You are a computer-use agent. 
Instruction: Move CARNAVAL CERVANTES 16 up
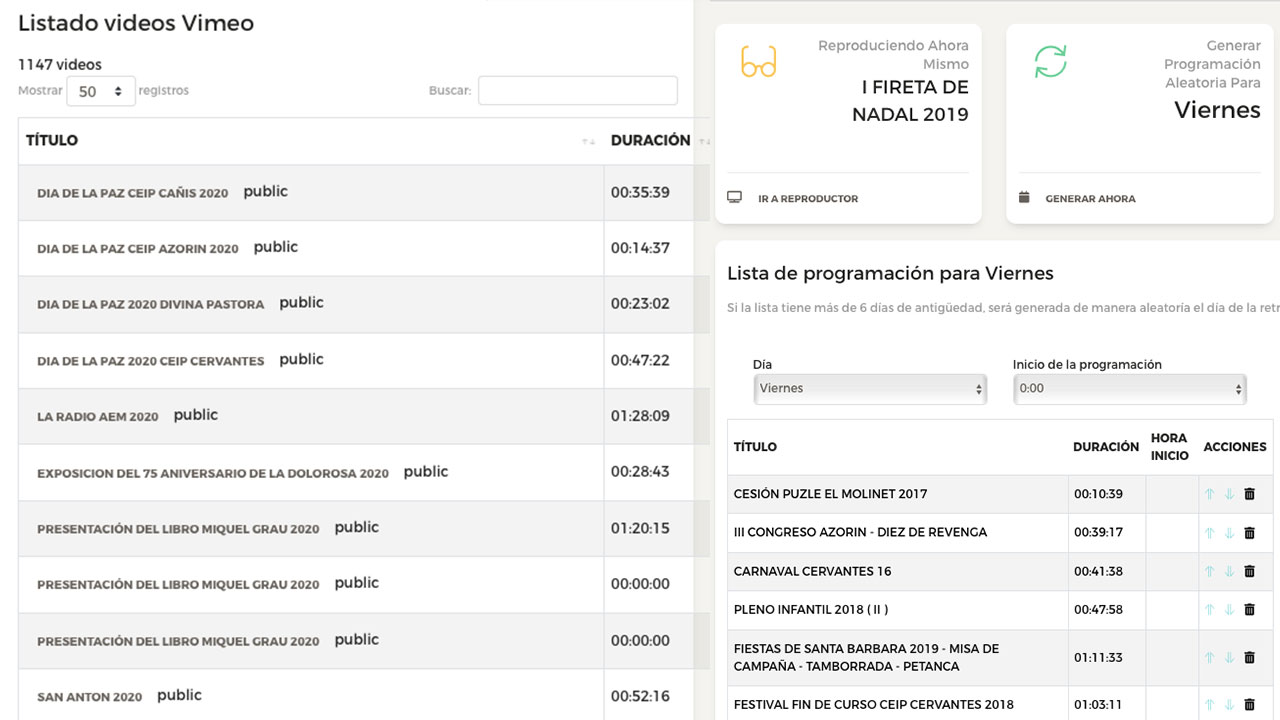pos(1209,572)
